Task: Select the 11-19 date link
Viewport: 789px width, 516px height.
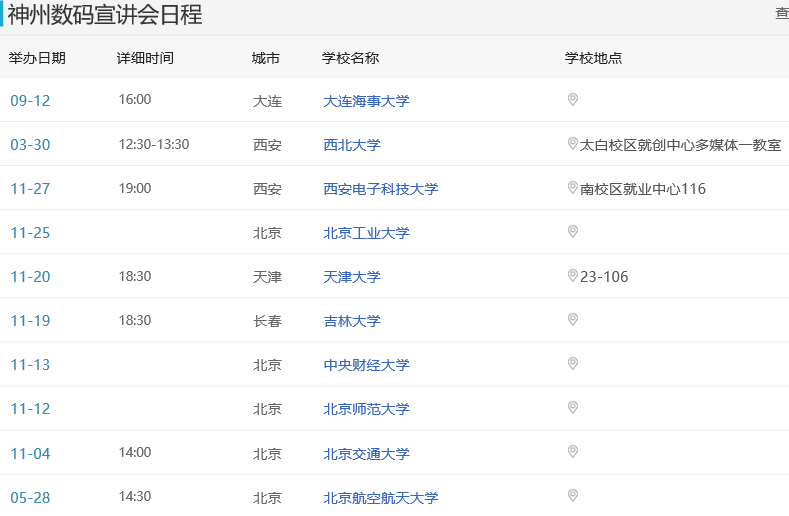Action: [30, 321]
